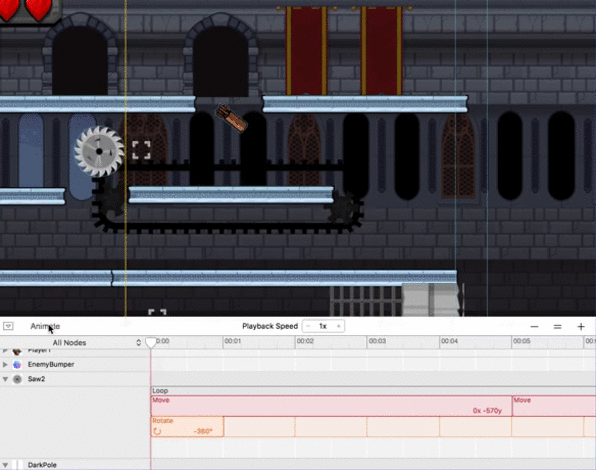This screenshot has height=470, width=596.
Task: Collapse the DarkPole node row
Action: pyautogui.click(x=5, y=465)
